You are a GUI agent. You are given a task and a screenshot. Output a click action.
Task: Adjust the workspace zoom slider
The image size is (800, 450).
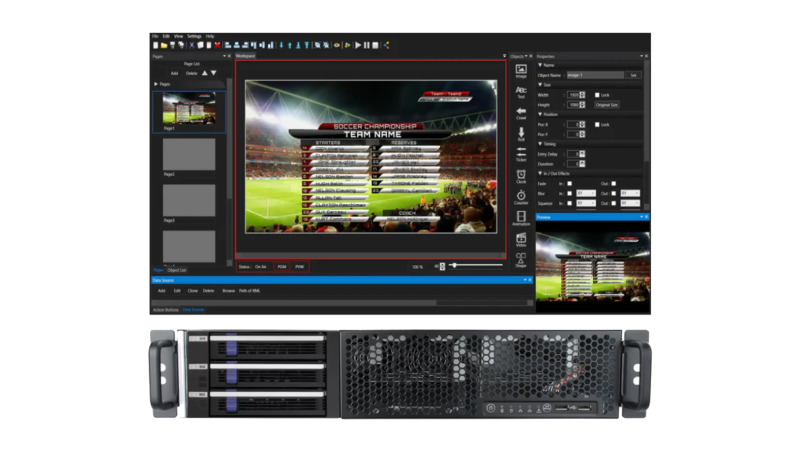point(454,266)
